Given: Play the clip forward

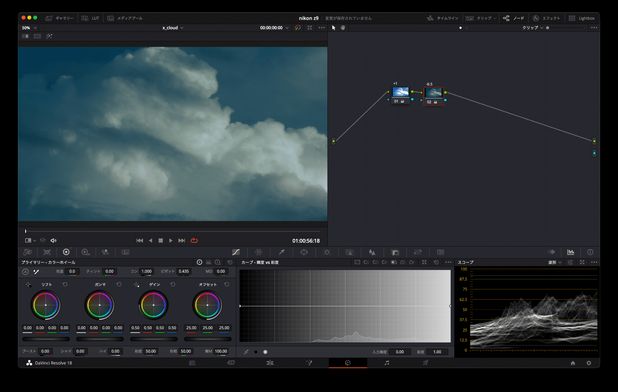Looking at the screenshot, I should coord(171,240).
